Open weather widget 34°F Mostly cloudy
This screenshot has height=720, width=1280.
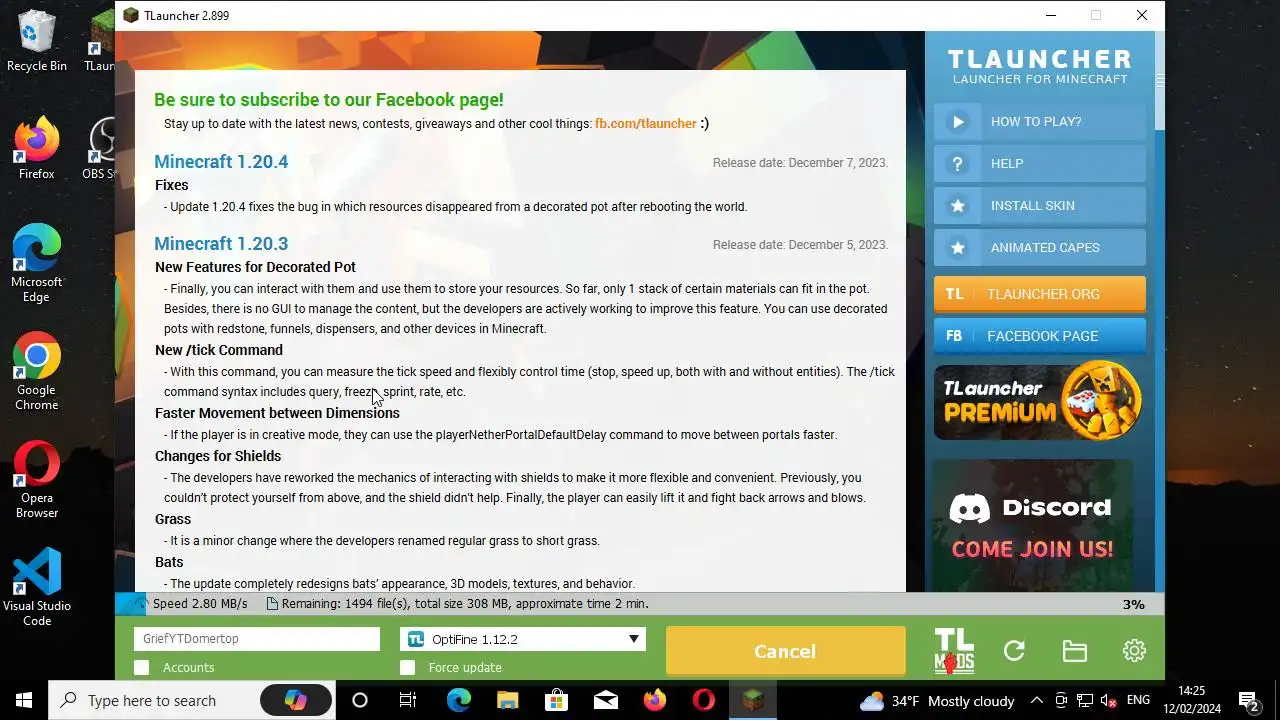tap(937, 700)
